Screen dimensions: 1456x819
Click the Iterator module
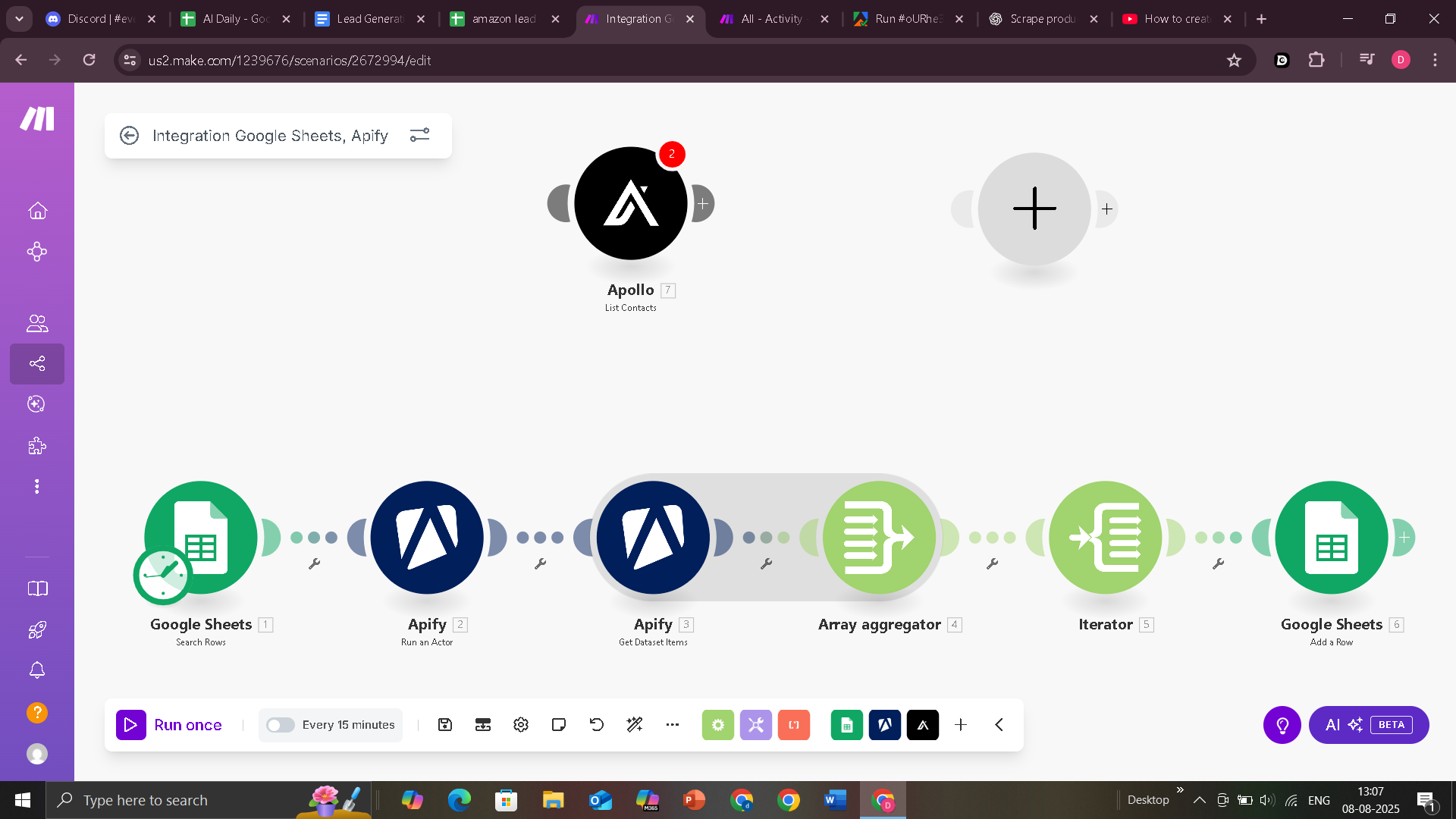(x=1105, y=538)
